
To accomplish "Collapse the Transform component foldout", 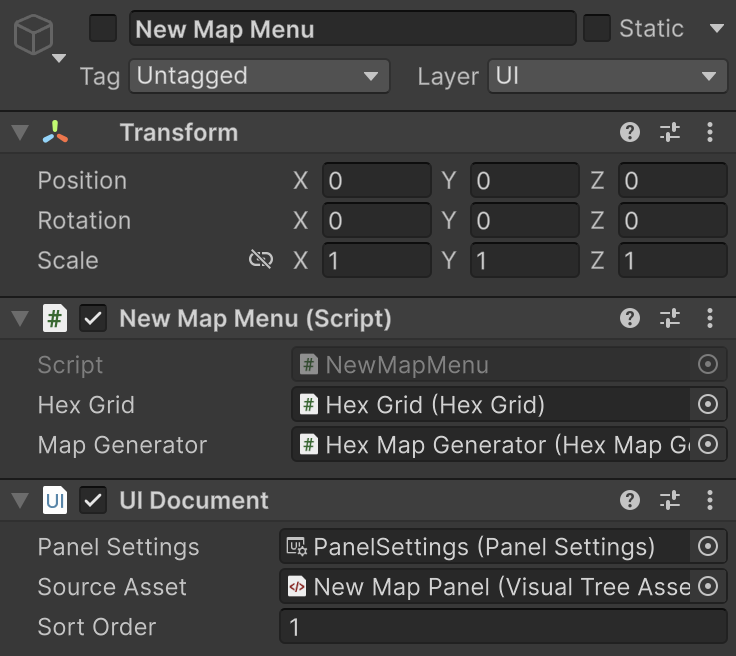I will pos(19,133).
